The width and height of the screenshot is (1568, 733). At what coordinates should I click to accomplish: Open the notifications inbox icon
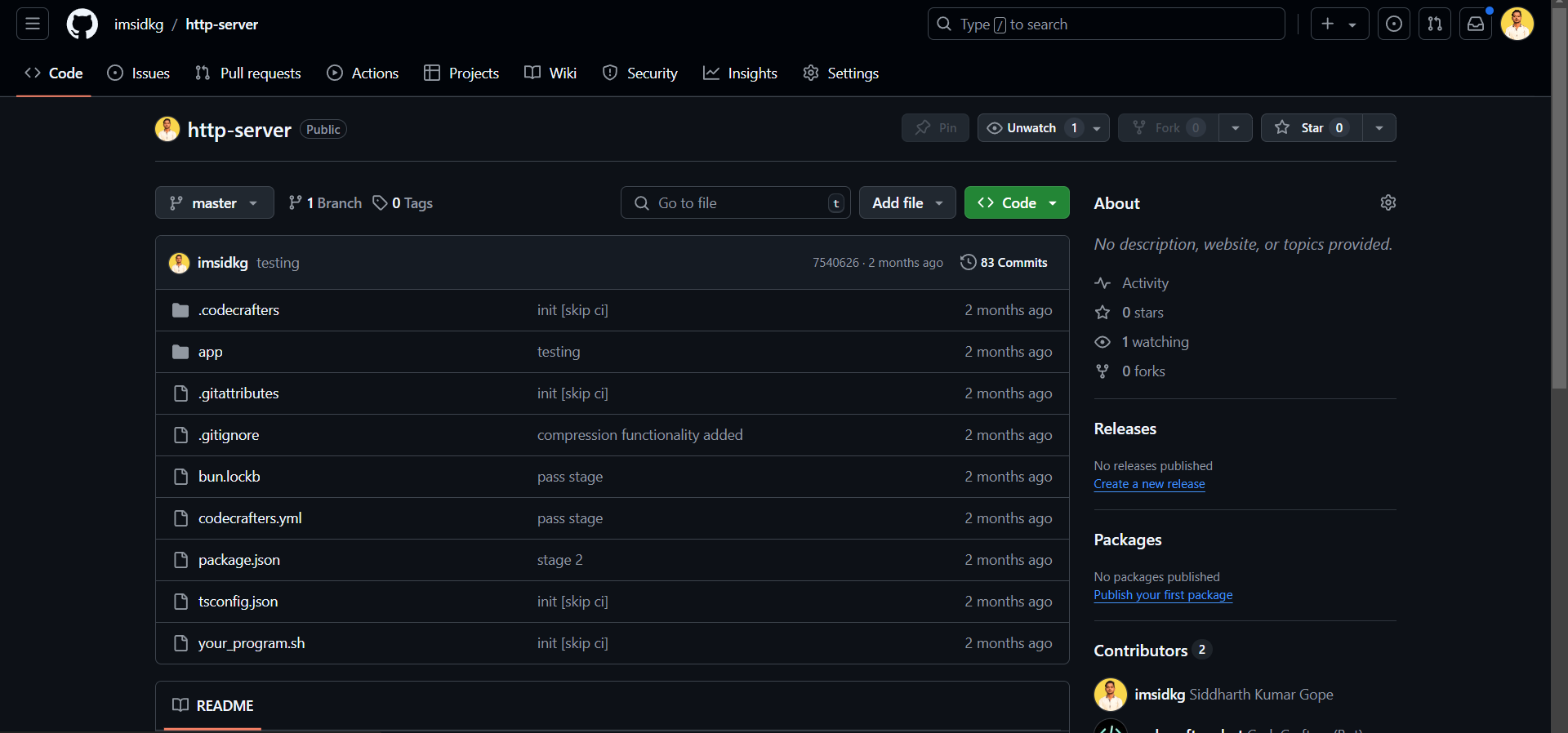[1476, 24]
